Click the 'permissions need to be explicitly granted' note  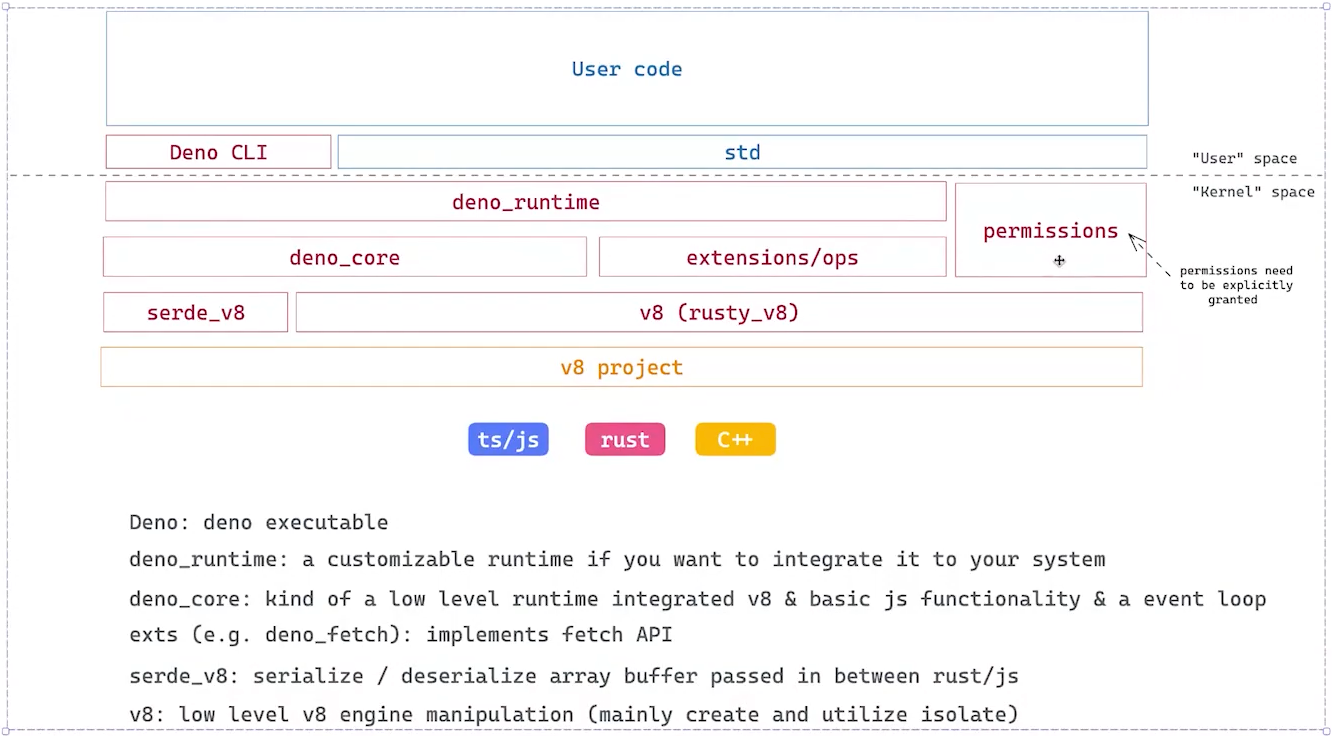click(x=1235, y=285)
